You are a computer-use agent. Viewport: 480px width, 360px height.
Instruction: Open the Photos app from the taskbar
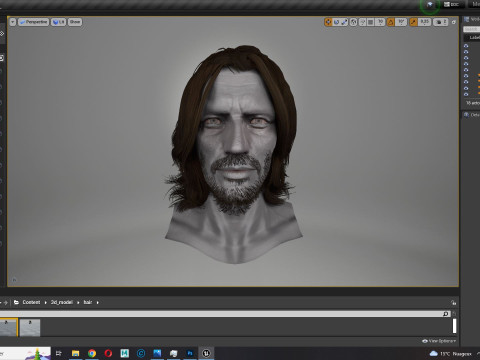click(157, 353)
